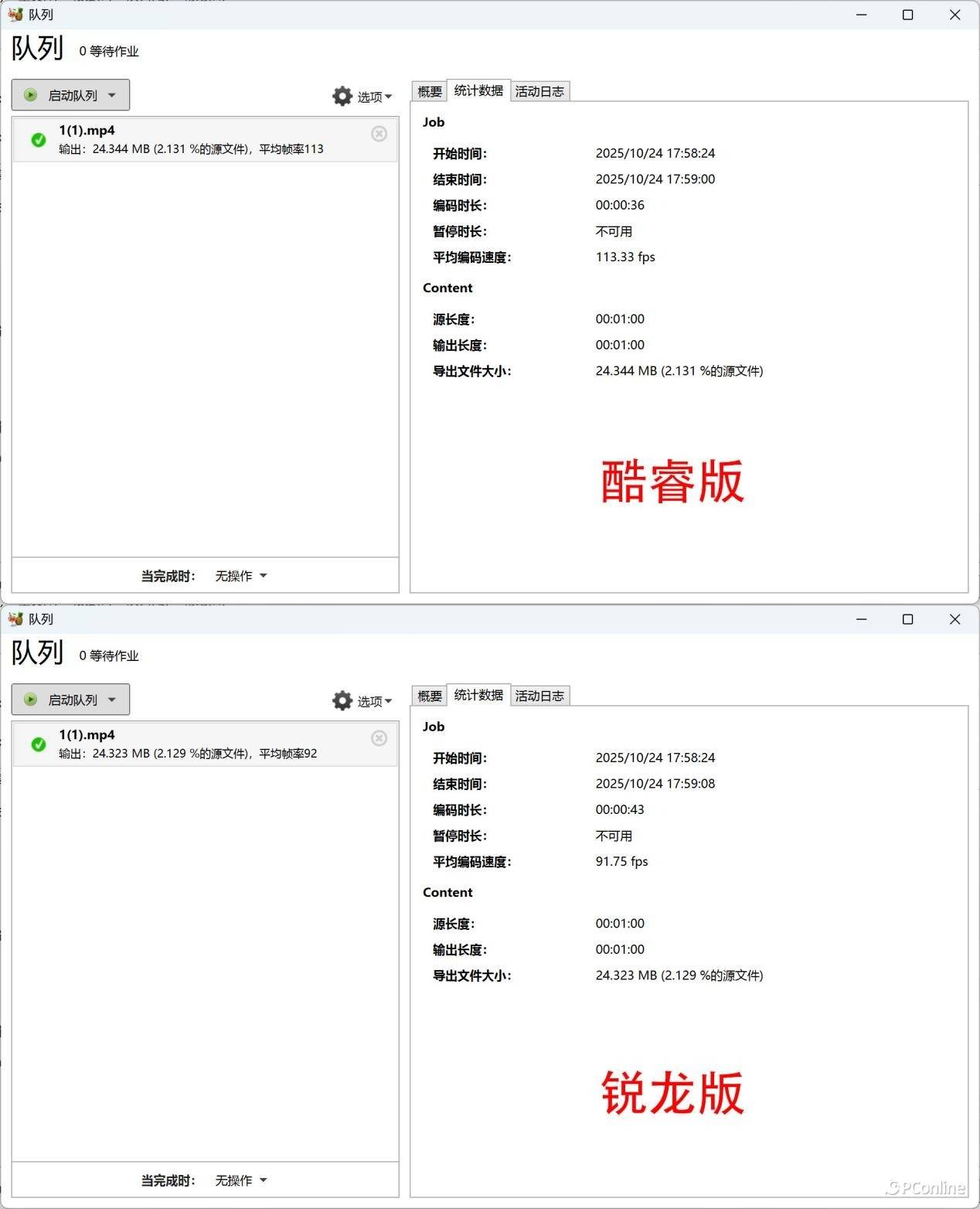
Task: Open the 选项 gear icon in the 酷睿版 window
Action: (342, 96)
